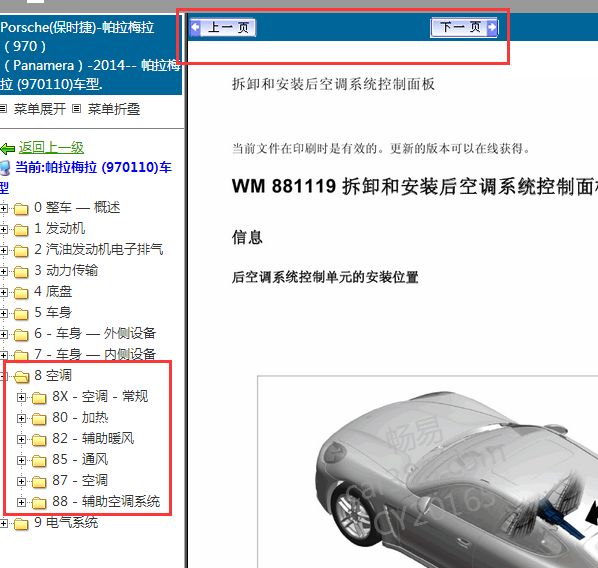
Task: Select tree item 88 - 辅助空调系统
Action: tap(106, 501)
